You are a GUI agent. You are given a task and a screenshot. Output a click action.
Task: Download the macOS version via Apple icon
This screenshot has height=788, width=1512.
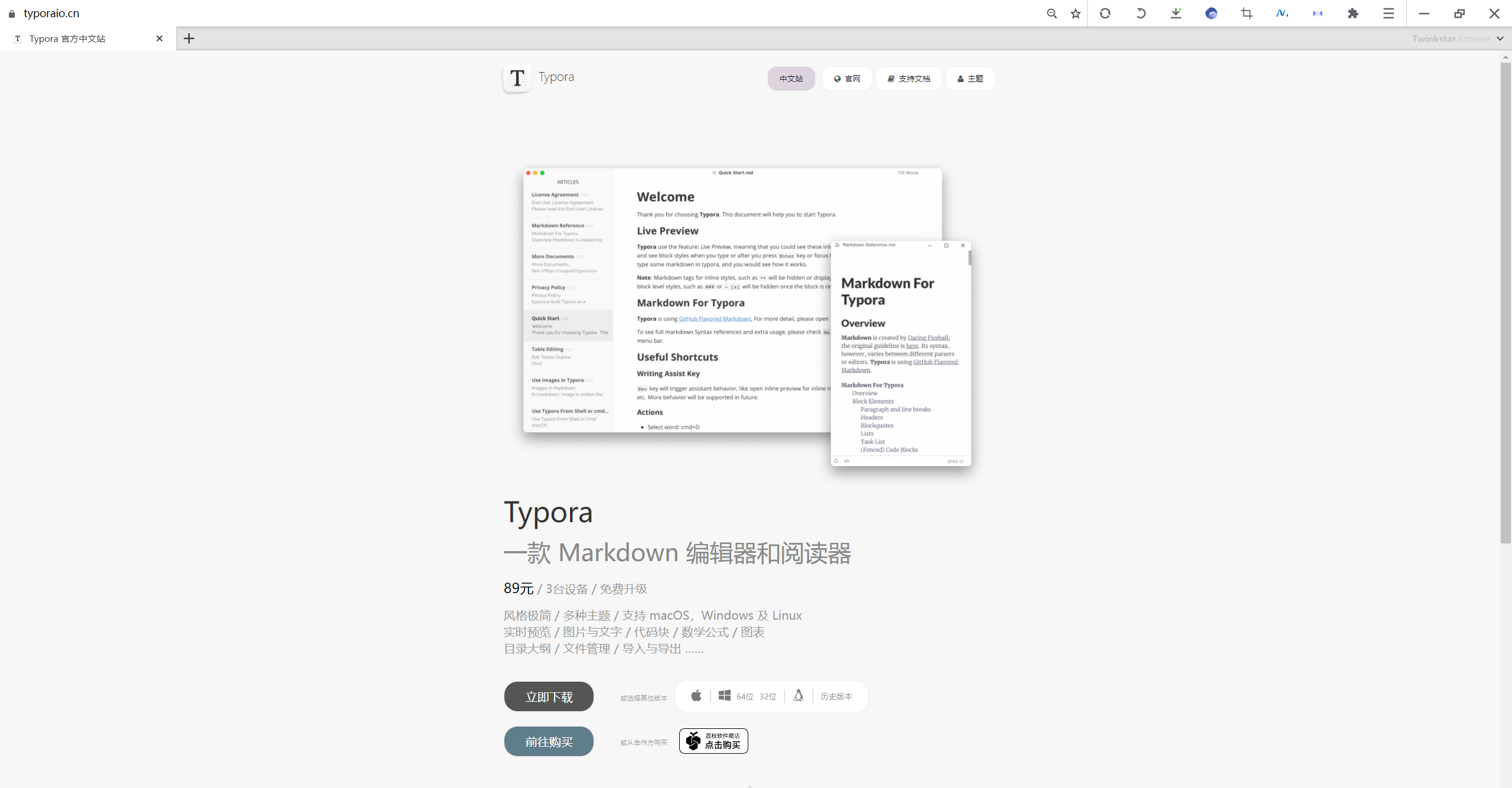pos(696,696)
